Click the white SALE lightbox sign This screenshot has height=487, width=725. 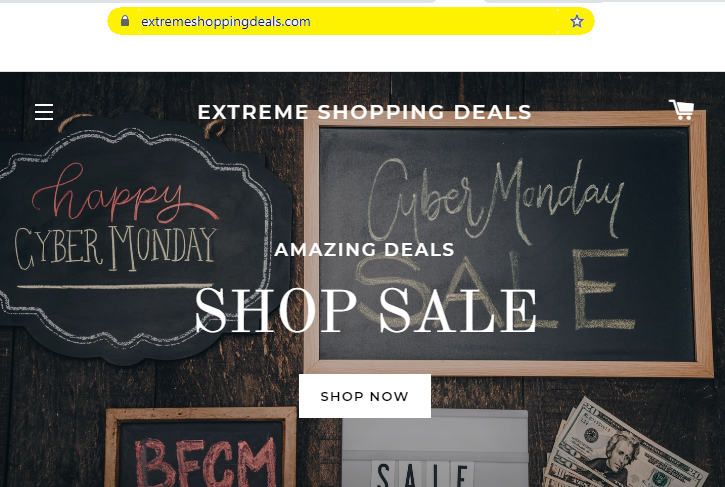click(435, 448)
